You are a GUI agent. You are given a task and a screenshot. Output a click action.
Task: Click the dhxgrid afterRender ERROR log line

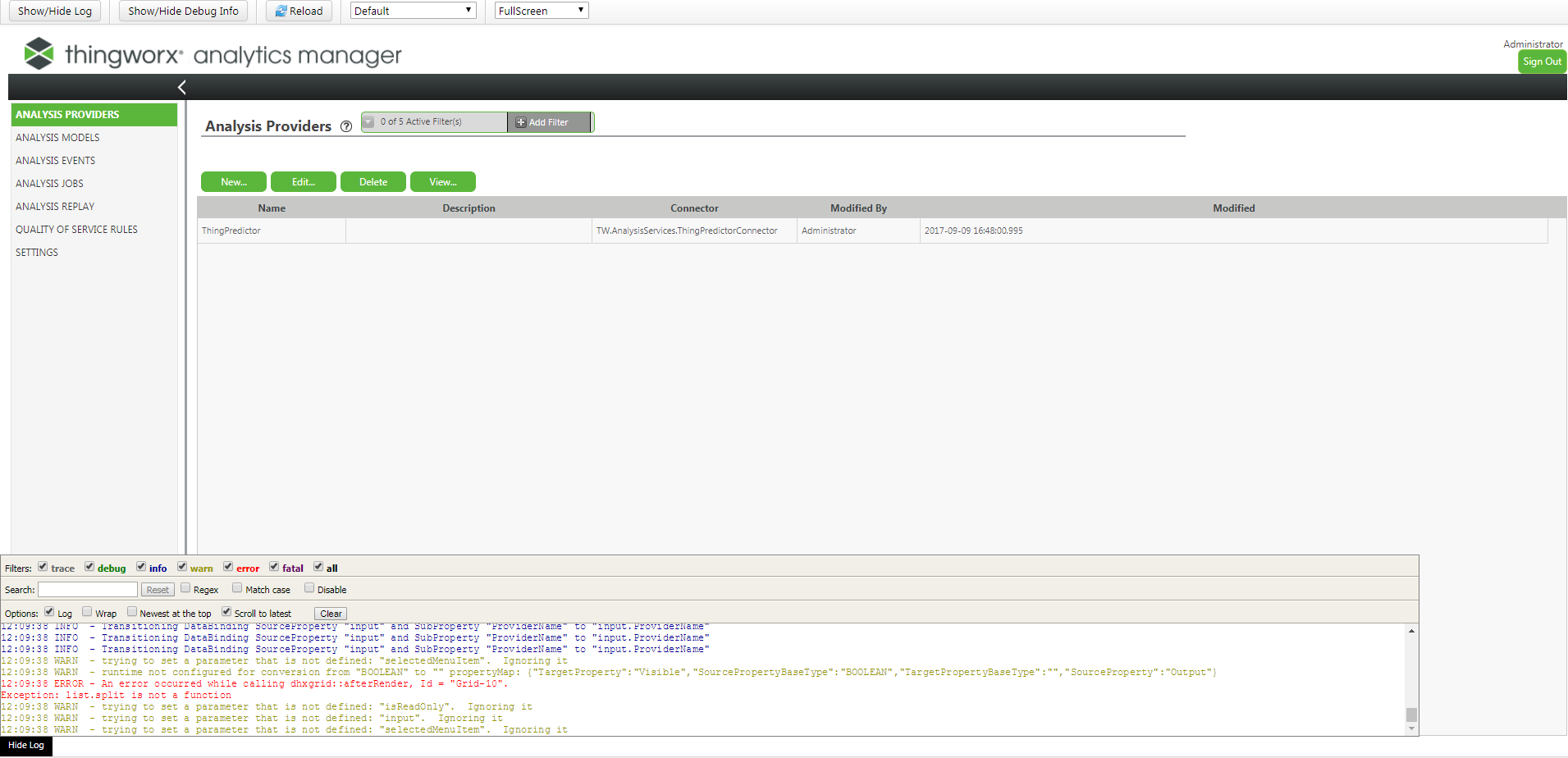[254, 684]
